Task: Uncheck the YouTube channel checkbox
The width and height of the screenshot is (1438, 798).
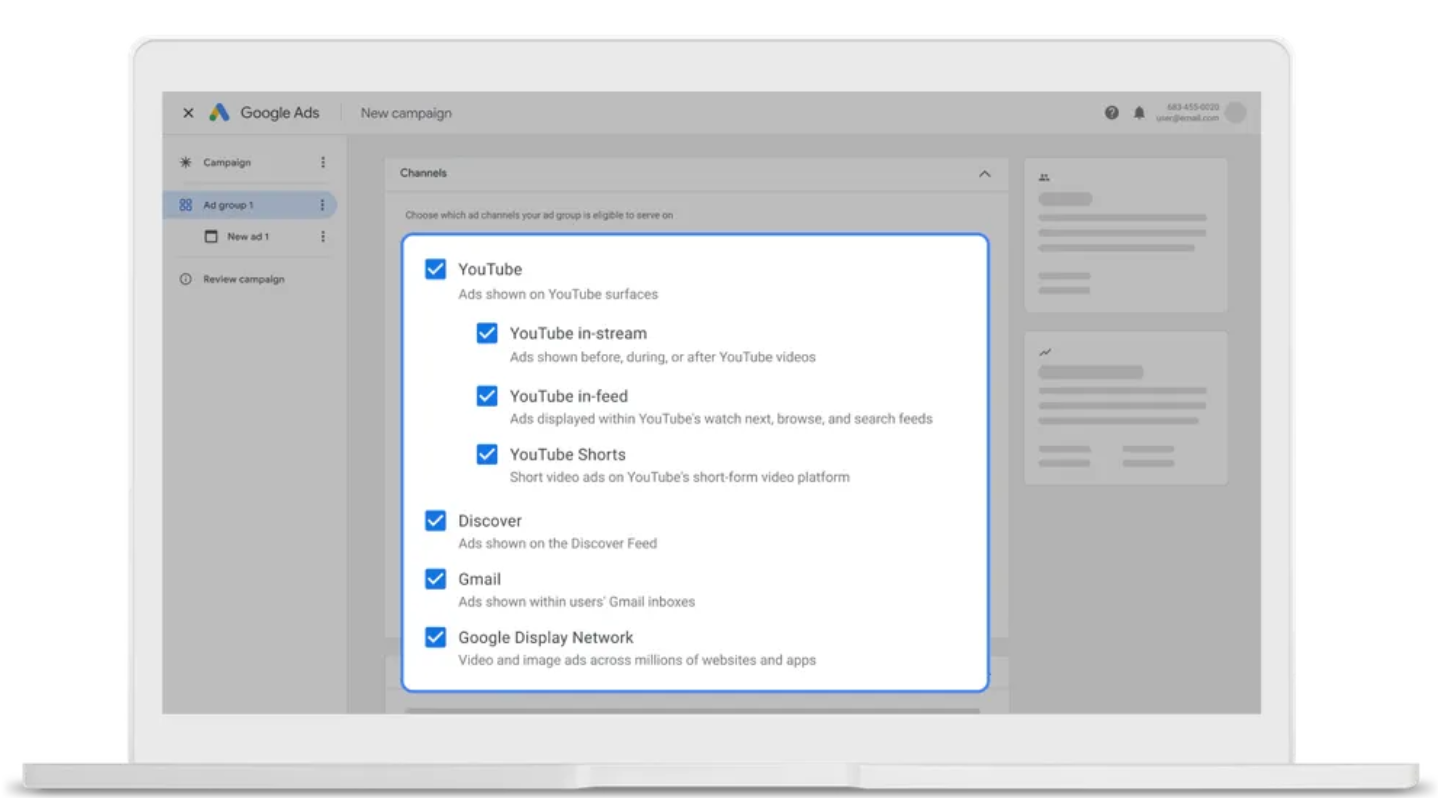Action: (435, 269)
